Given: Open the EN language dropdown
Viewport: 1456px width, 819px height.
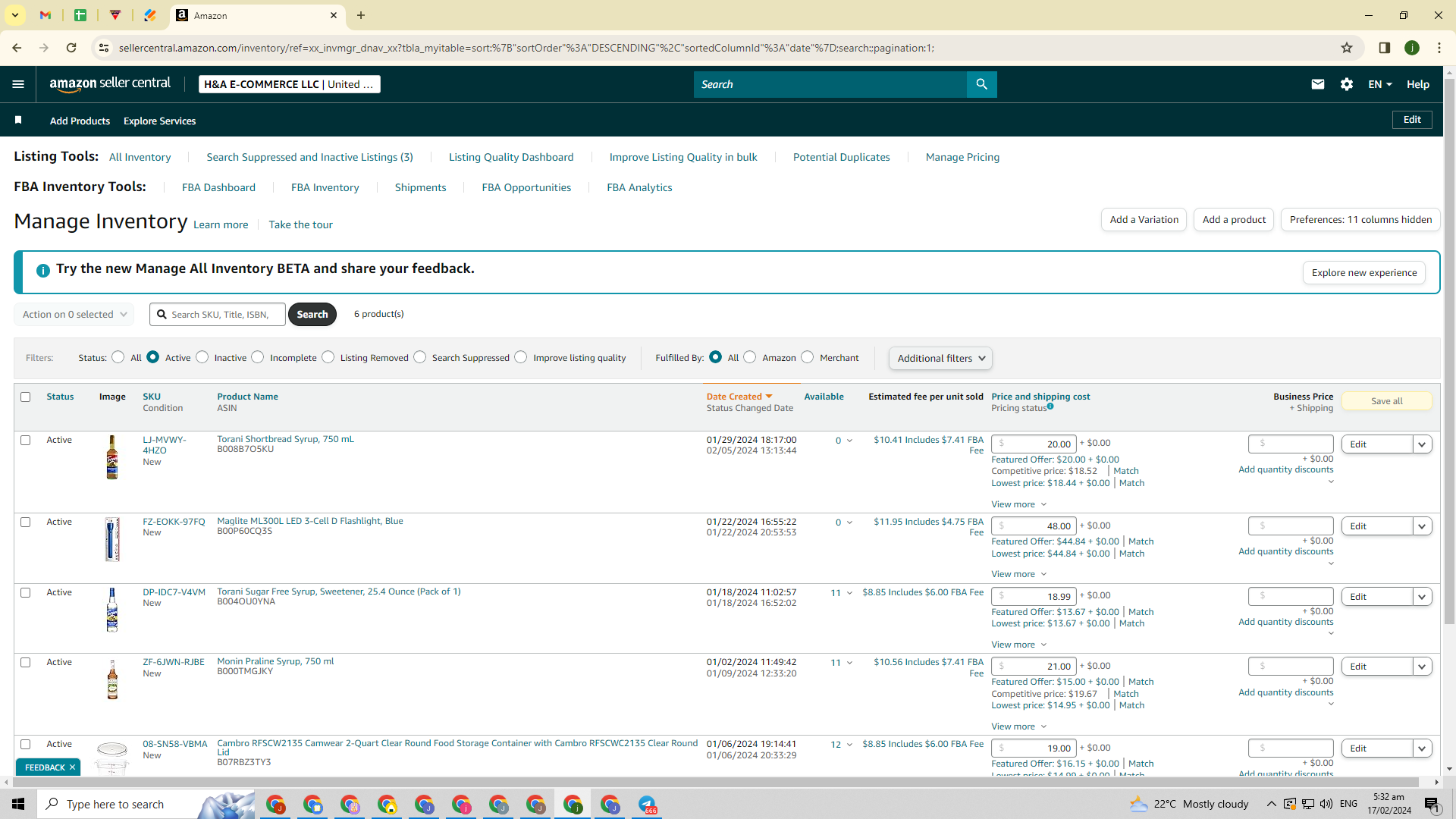Looking at the screenshot, I should (1380, 84).
